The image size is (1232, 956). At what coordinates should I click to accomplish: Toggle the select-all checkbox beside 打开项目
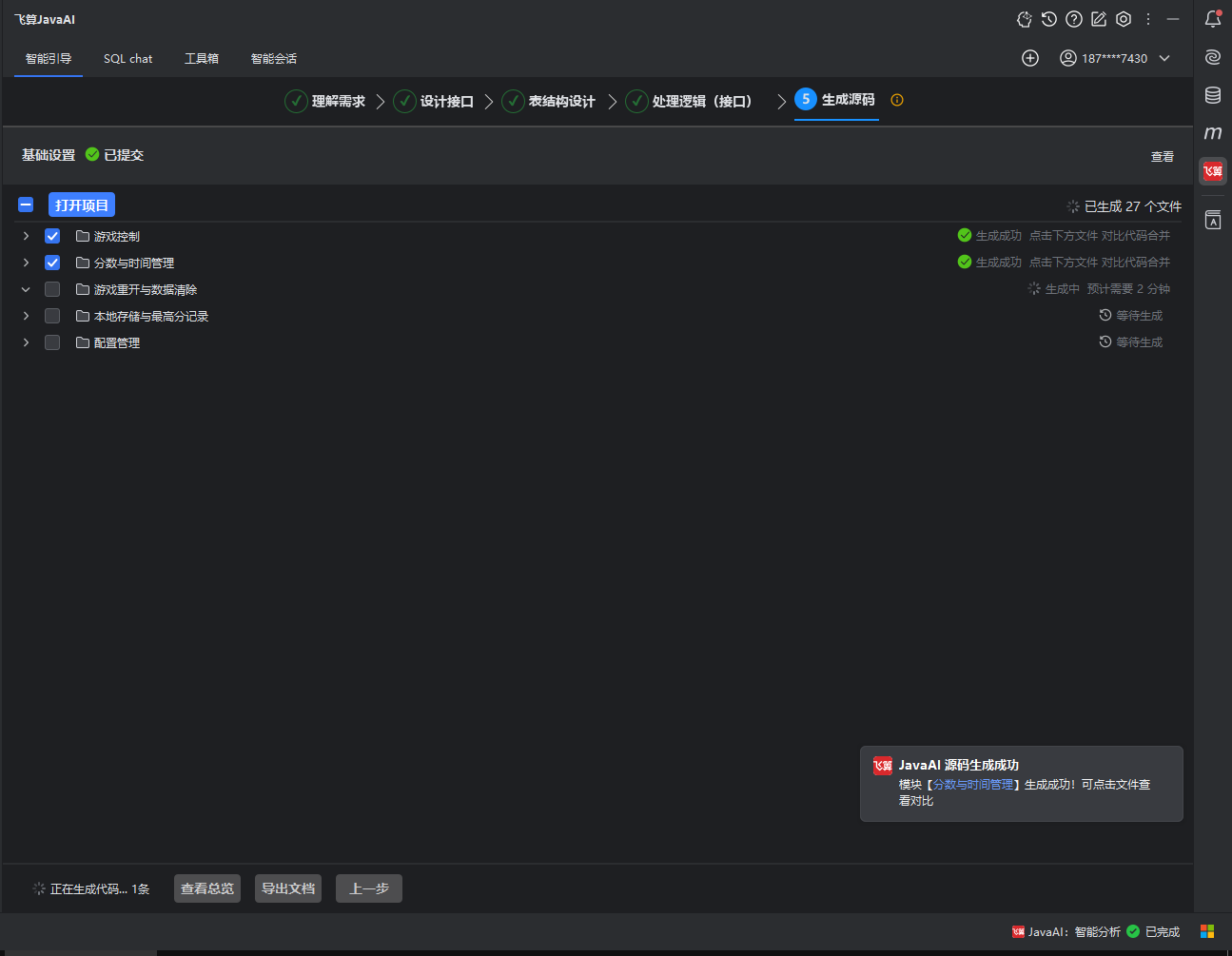pos(26,205)
